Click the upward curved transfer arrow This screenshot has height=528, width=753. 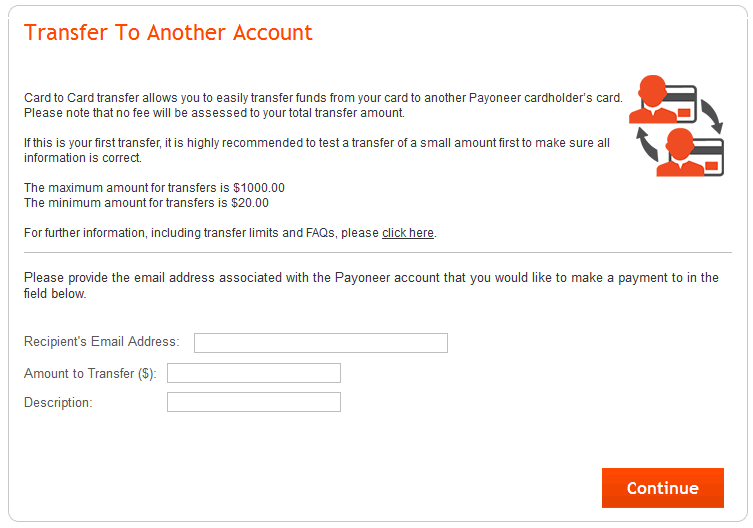pos(647,144)
